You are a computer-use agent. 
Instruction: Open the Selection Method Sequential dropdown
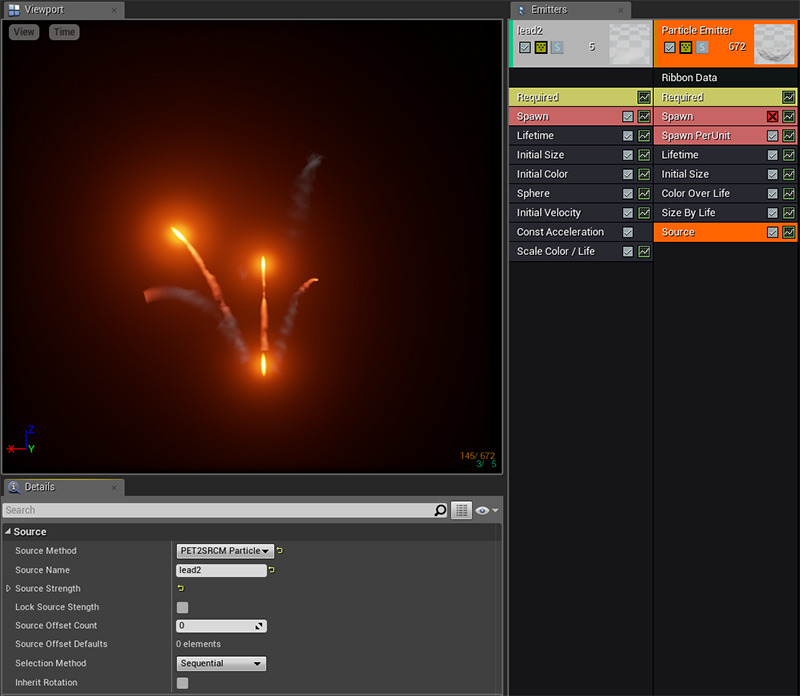coord(221,664)
